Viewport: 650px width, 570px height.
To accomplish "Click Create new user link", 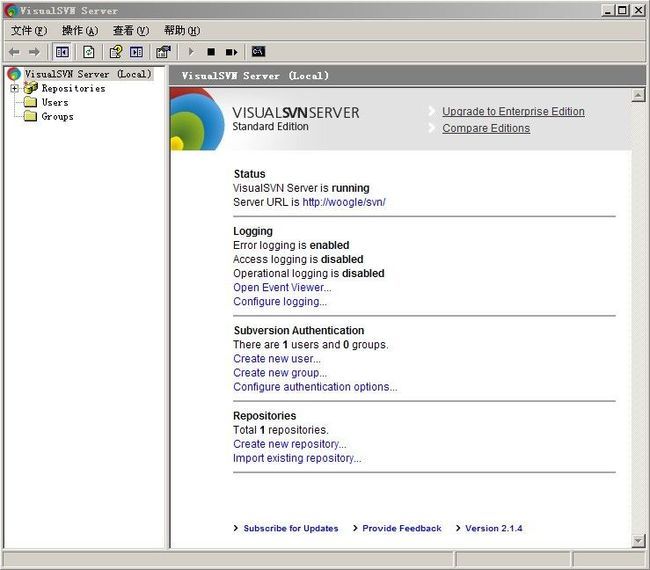I will 276,359.
